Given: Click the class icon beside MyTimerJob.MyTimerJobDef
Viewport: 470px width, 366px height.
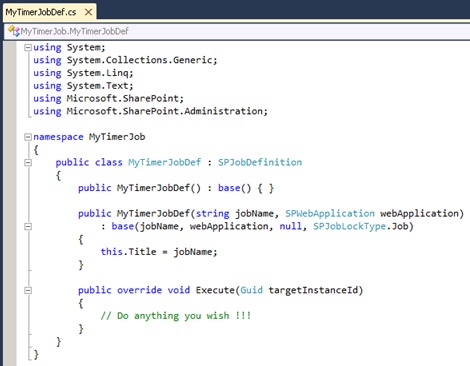Looking at the screenshot, I should 13,31.
